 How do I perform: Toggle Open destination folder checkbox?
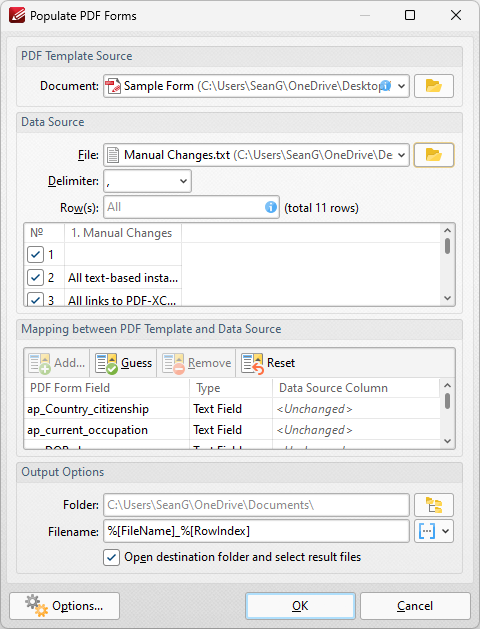[x=111, y=557]
